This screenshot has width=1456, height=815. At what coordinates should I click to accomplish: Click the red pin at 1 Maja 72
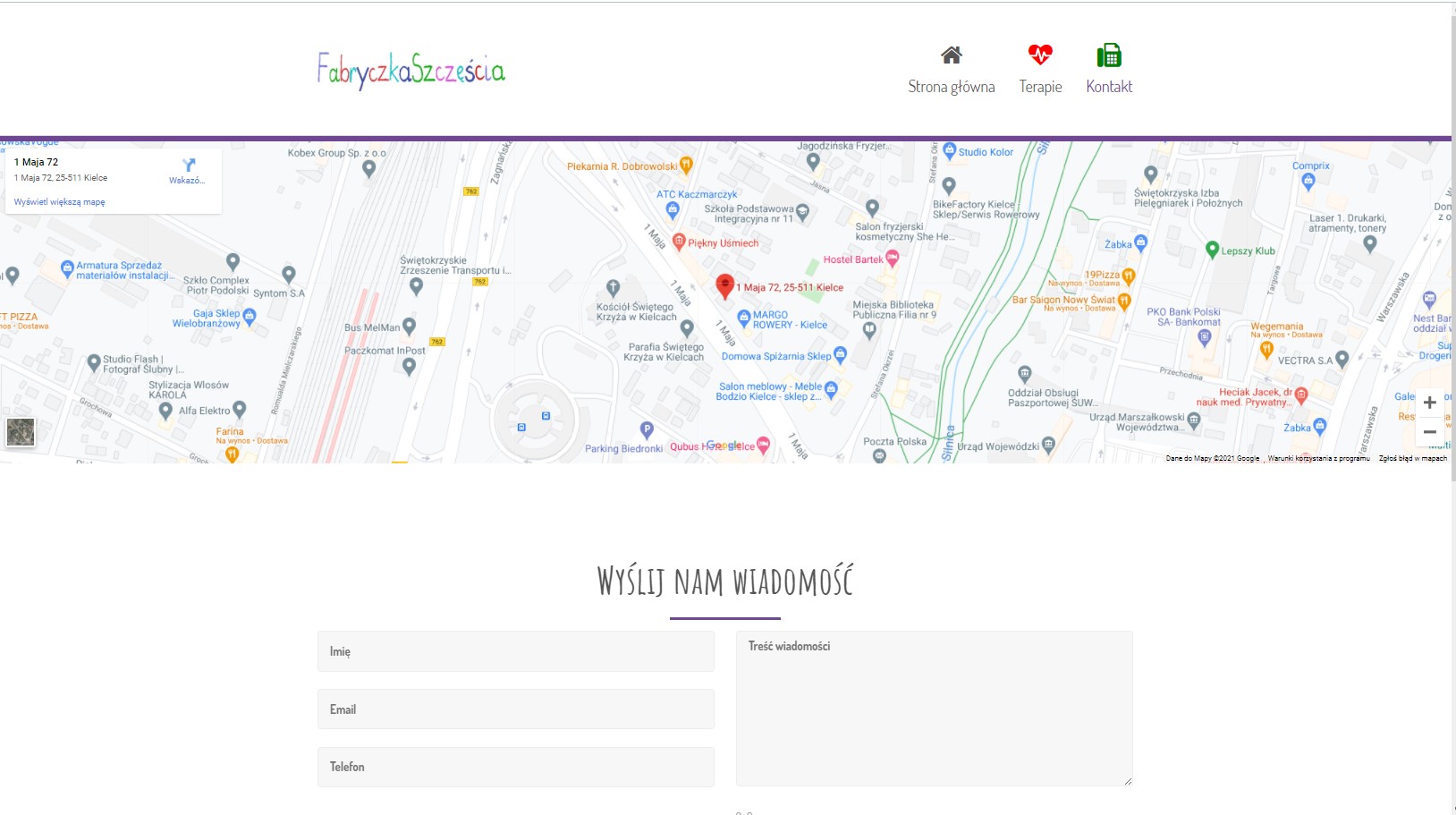coord(724,284)
